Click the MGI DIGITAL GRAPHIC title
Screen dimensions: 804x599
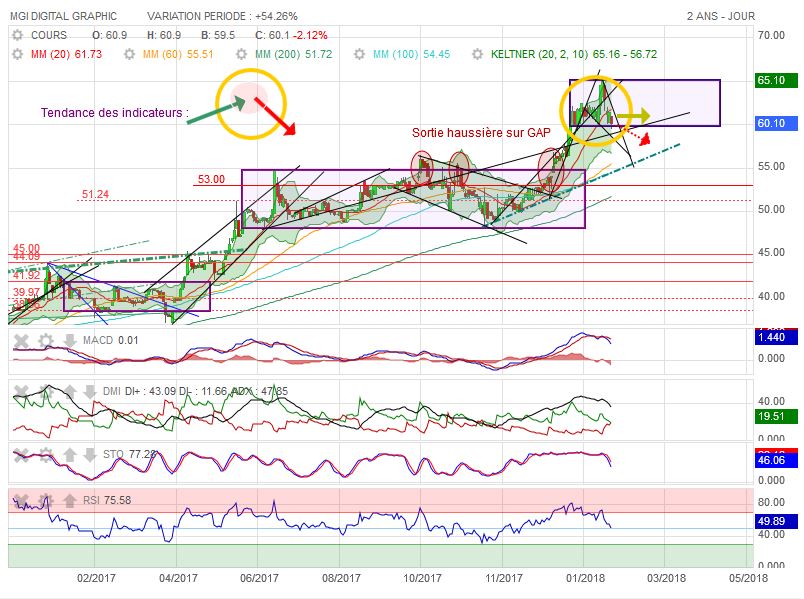63,16
